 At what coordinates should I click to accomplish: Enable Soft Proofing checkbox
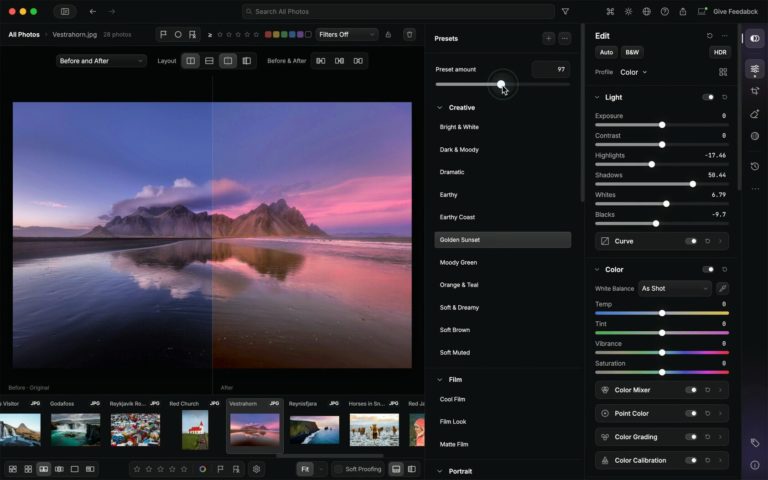click(x=338, y=469)
